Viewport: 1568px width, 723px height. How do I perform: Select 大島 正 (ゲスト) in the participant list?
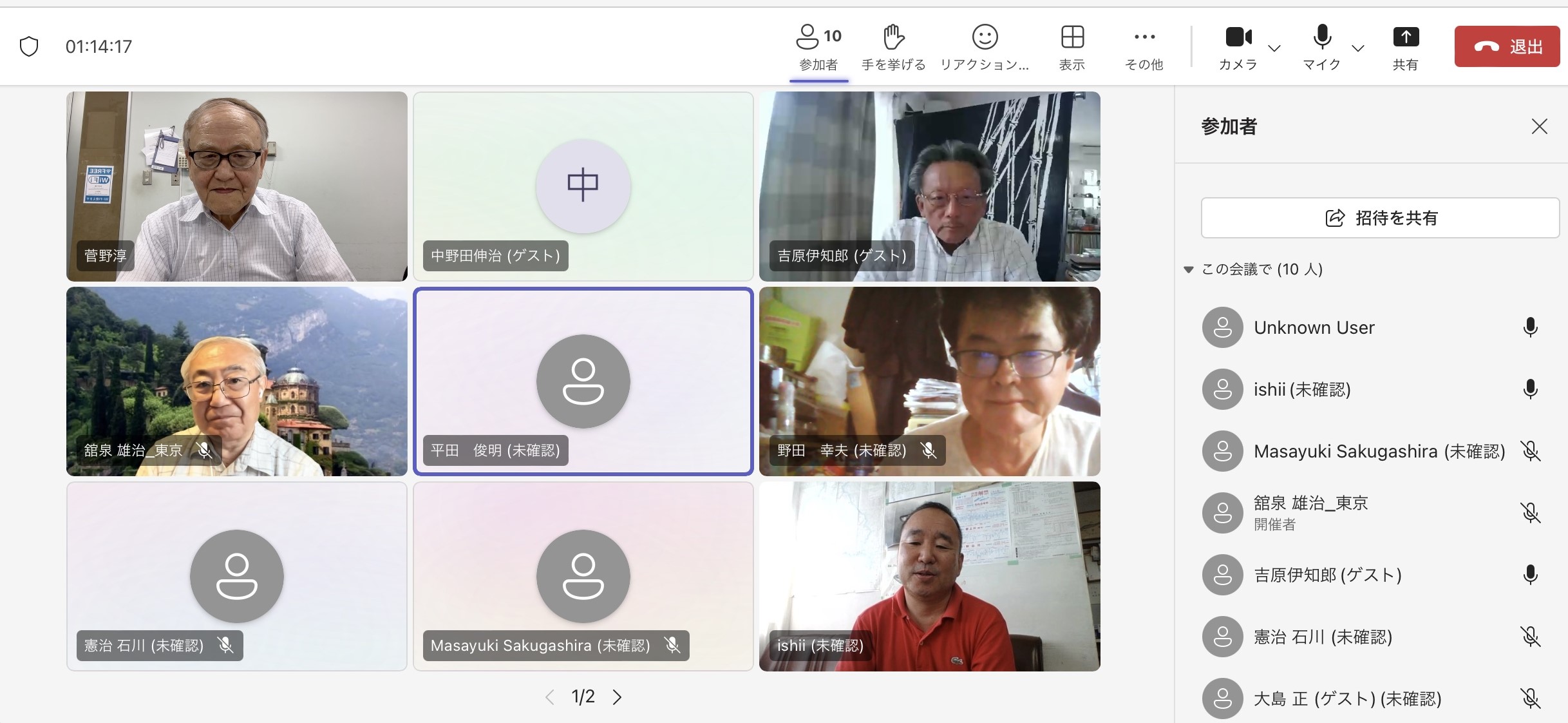point(1371,699)
